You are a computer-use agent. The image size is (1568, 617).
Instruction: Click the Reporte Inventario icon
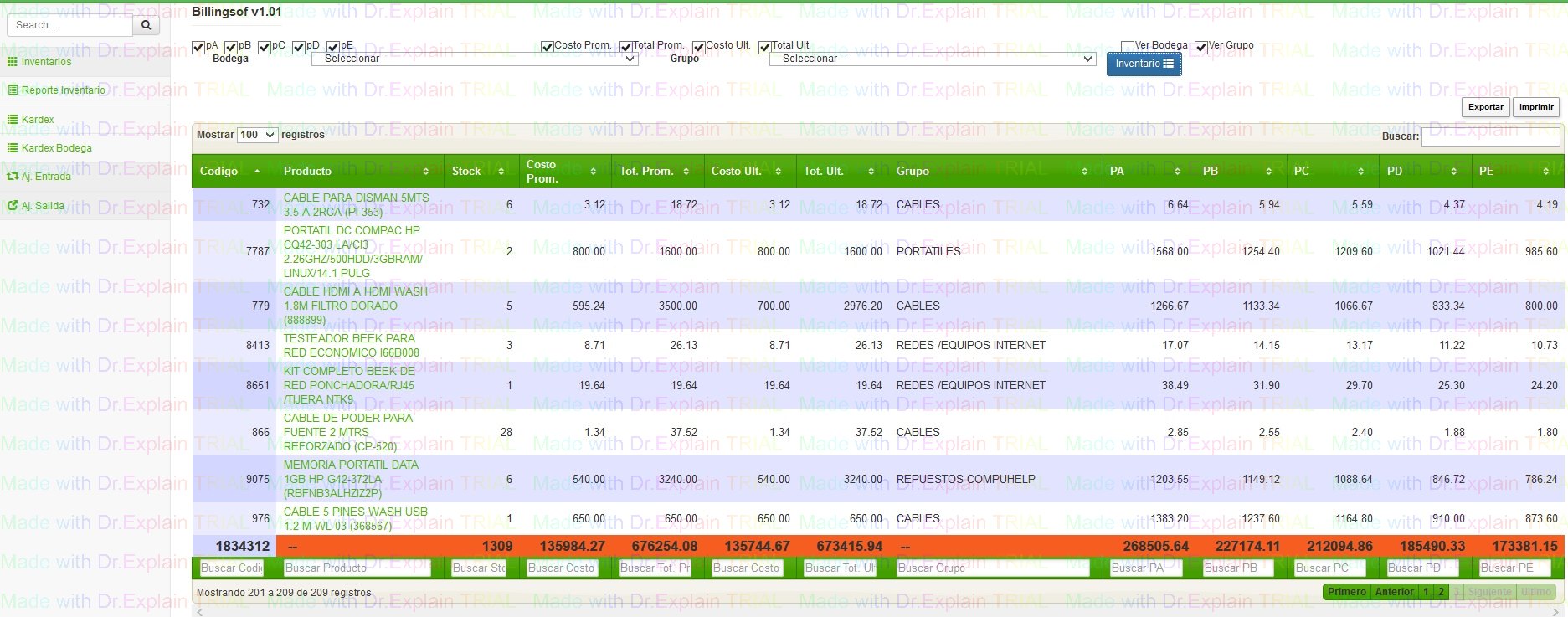coord(13,90)
